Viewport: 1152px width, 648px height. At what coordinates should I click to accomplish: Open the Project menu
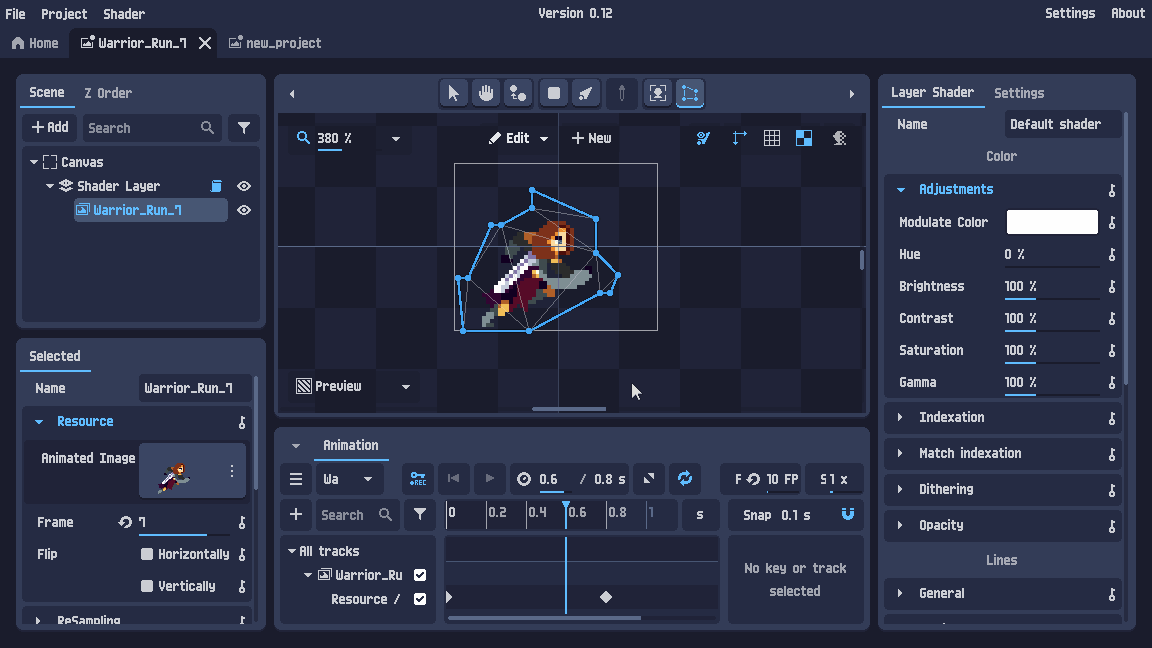(x=64, y=13)
